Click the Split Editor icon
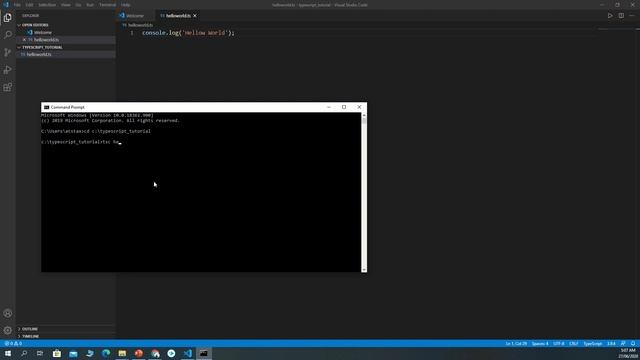Viewport: 640px width, 360px height. (621, 16)
